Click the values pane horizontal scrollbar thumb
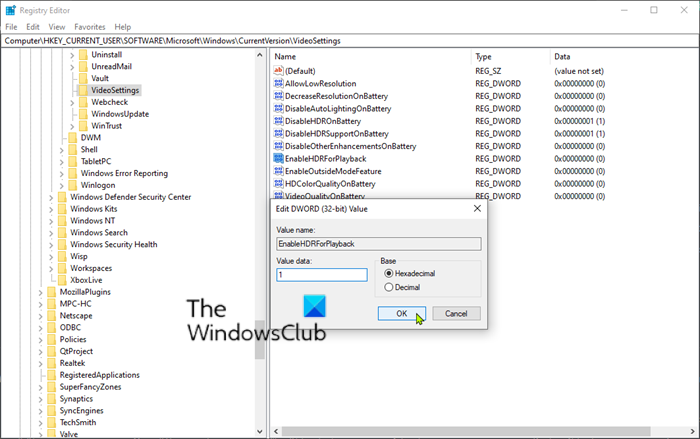Screen dimensions: 700x439 (466, 431)
